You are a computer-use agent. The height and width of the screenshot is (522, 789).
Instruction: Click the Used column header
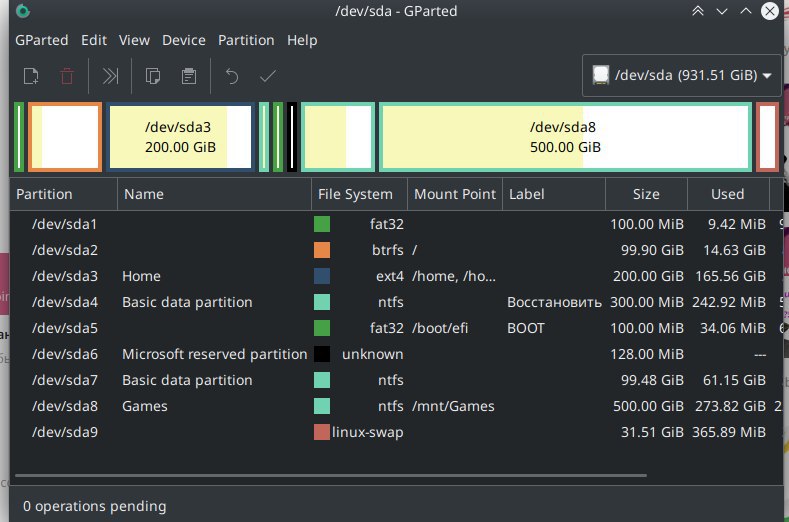pos(728,194)
